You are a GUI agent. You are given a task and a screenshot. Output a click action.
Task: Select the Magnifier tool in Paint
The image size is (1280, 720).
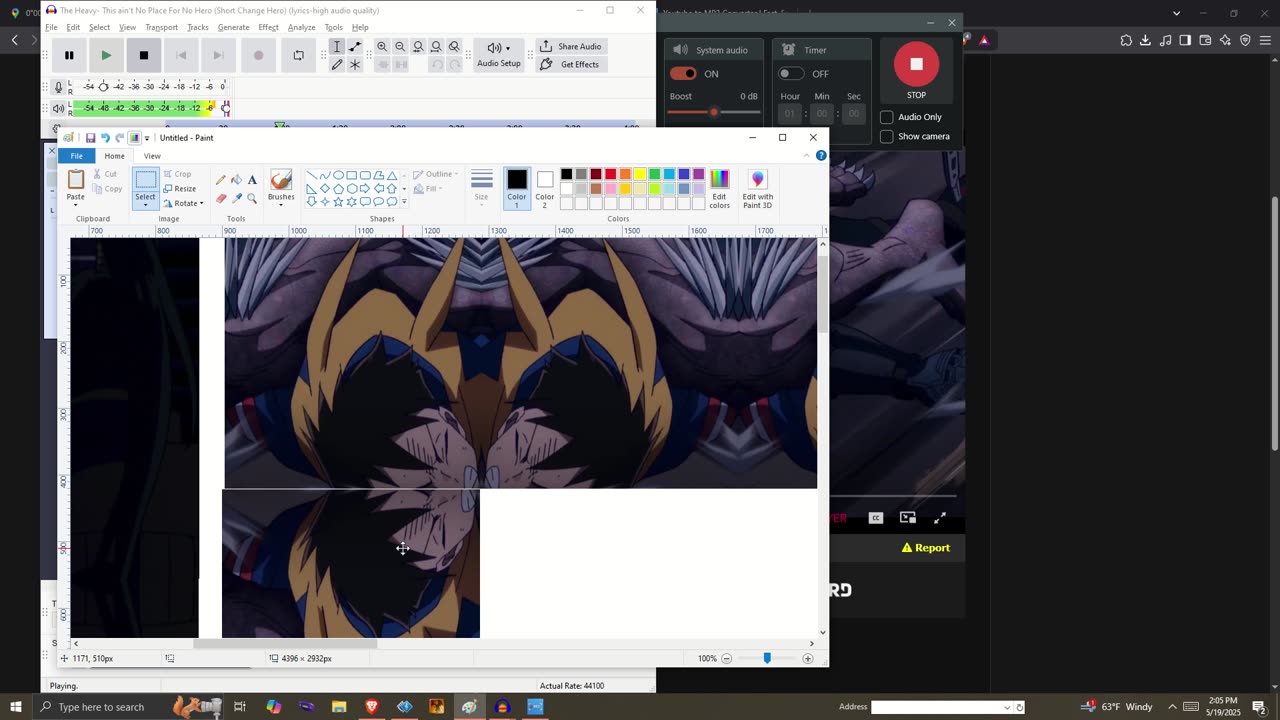252,198
